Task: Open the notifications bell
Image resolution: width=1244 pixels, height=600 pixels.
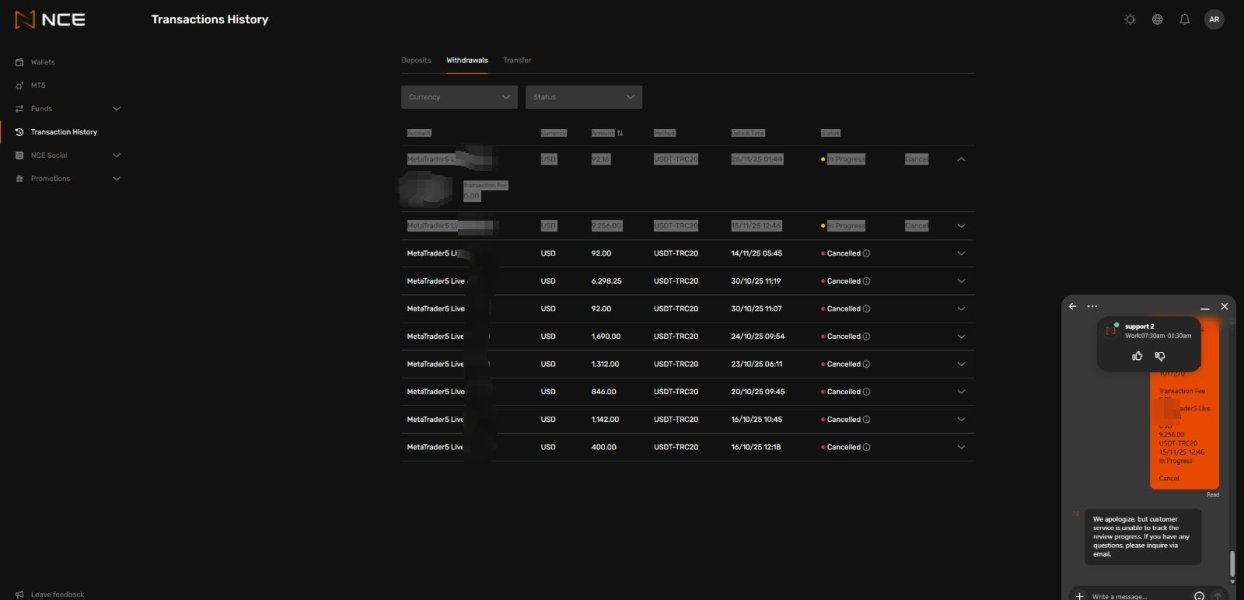Action: (1185, 19)
